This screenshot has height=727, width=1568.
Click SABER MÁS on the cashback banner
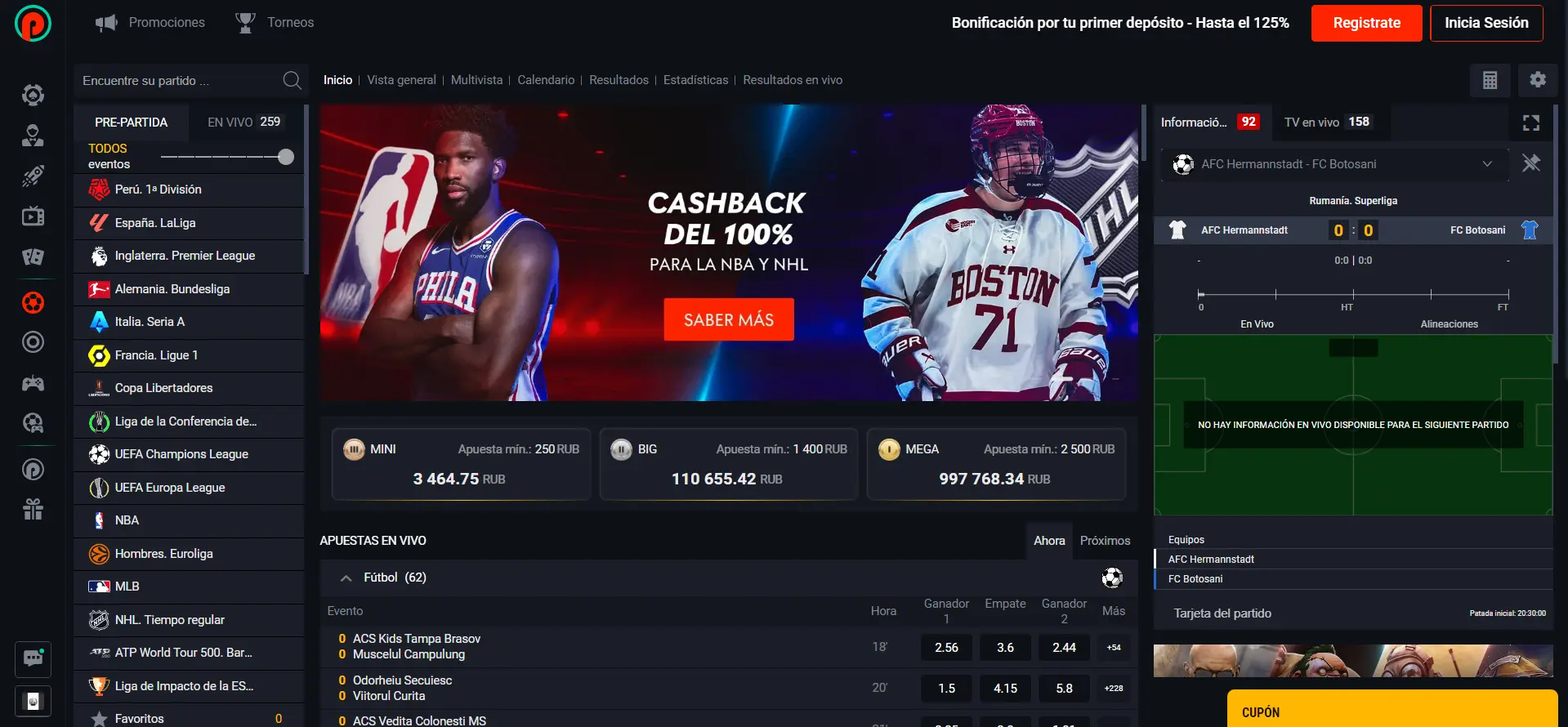click(728, 319)
